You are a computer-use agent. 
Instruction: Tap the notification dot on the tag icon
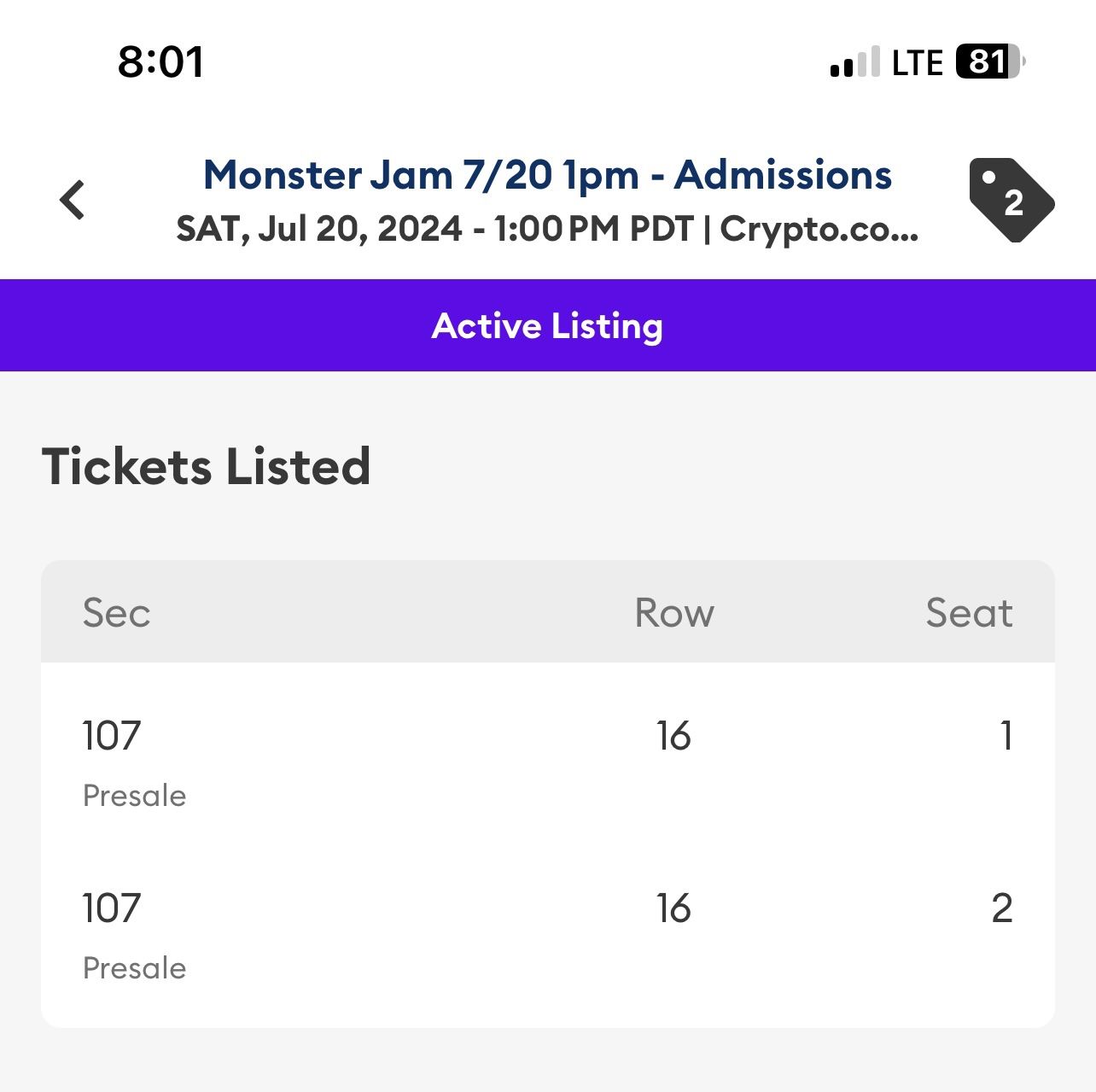pyautogui.click(x=988, y=177)
